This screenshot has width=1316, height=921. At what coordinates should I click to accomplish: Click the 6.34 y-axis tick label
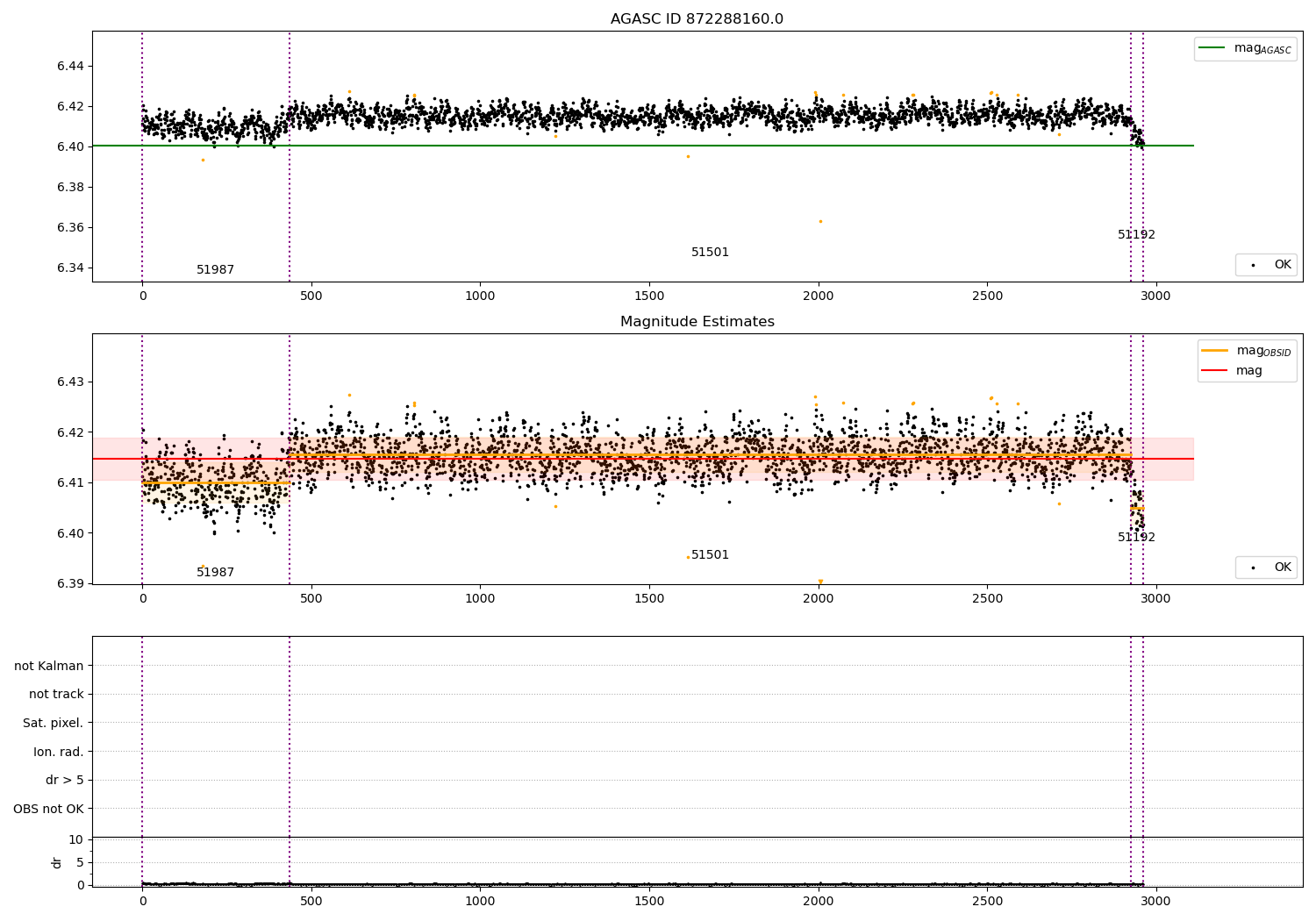tap(70, 268)
